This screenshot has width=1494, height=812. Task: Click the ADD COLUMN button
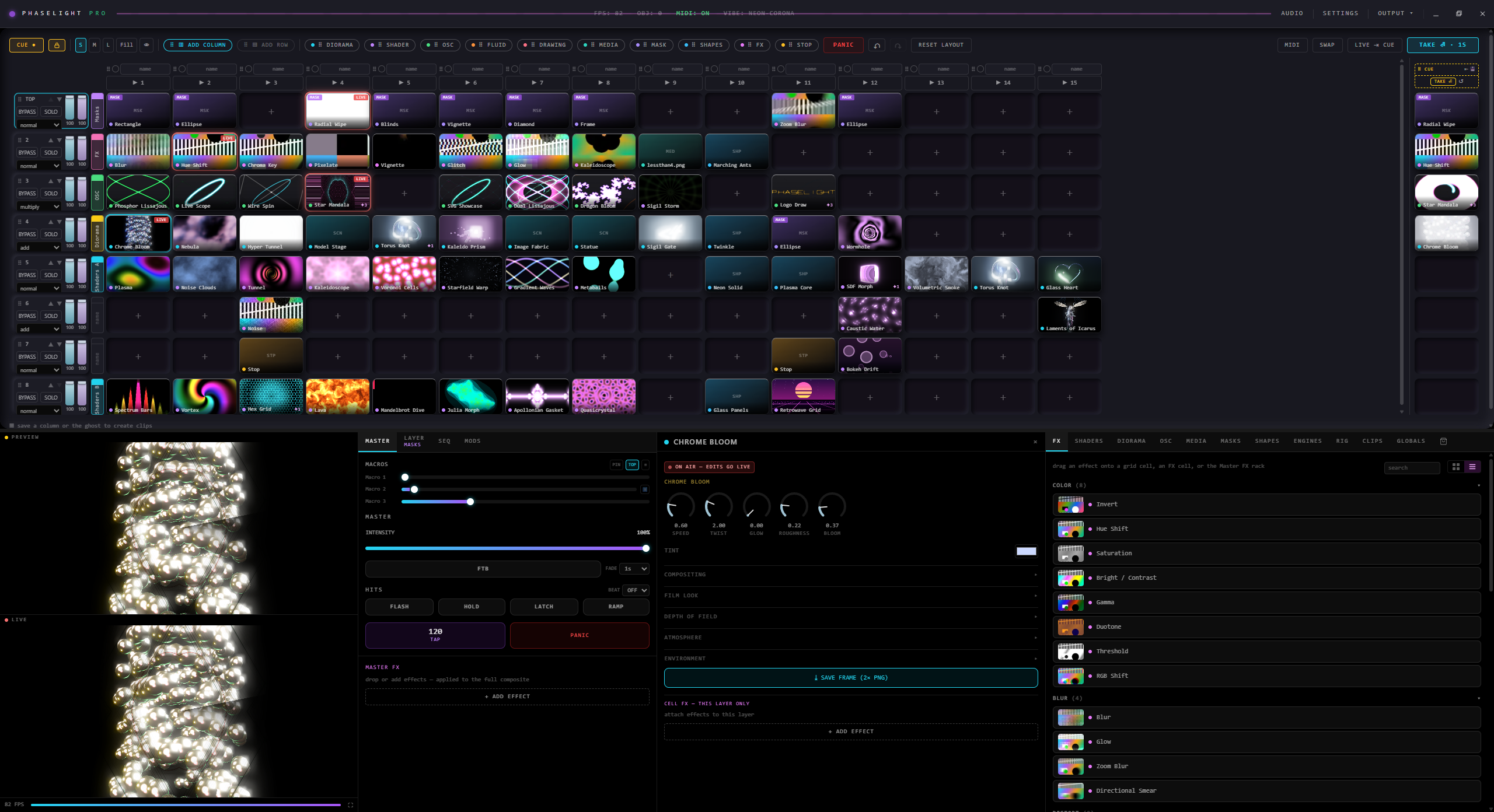click(x=198, y=45)
